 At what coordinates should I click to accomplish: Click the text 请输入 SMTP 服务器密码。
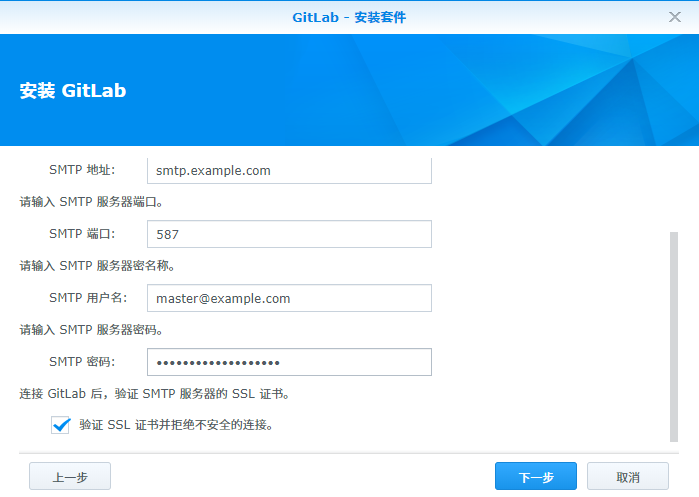pos(91,330)
